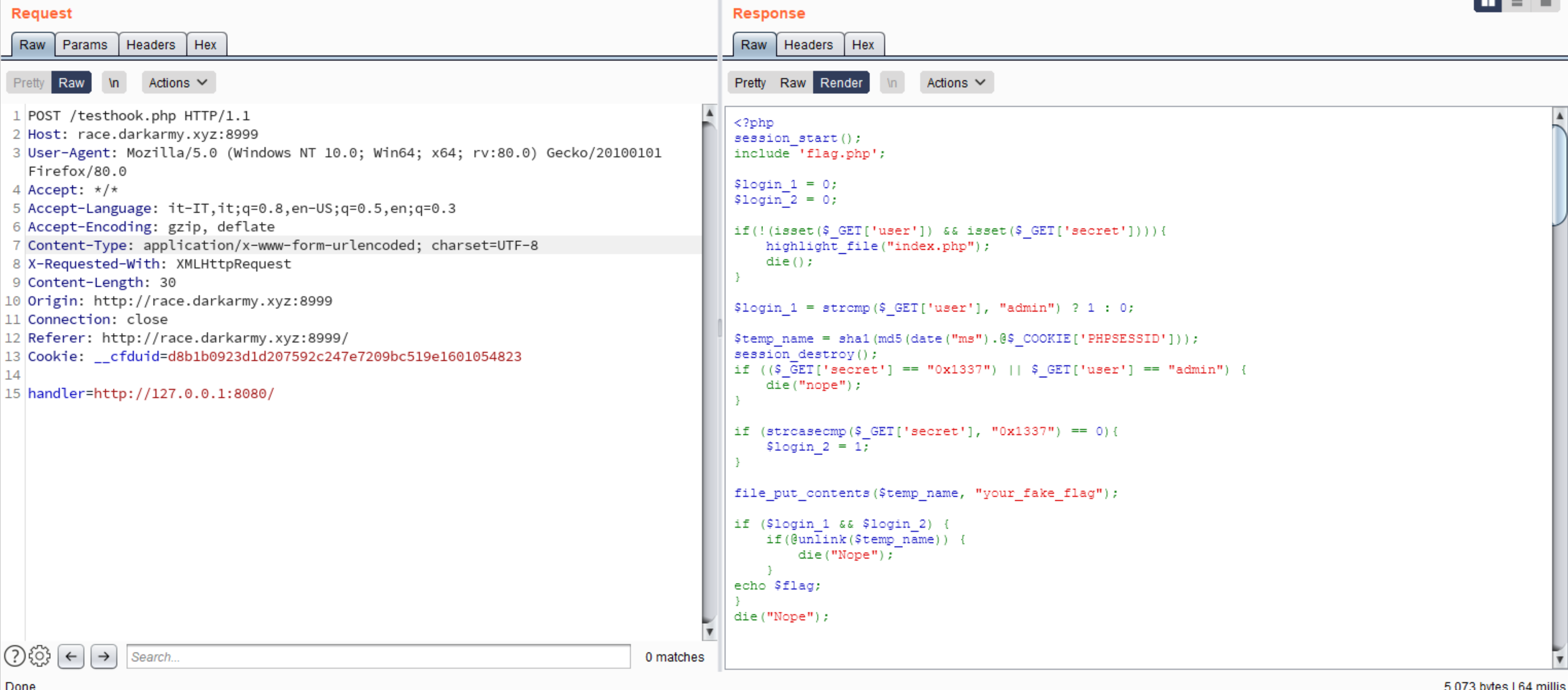Click the Response panel title
This screenshot has width=1568, height=690.
tap(768, 13)
